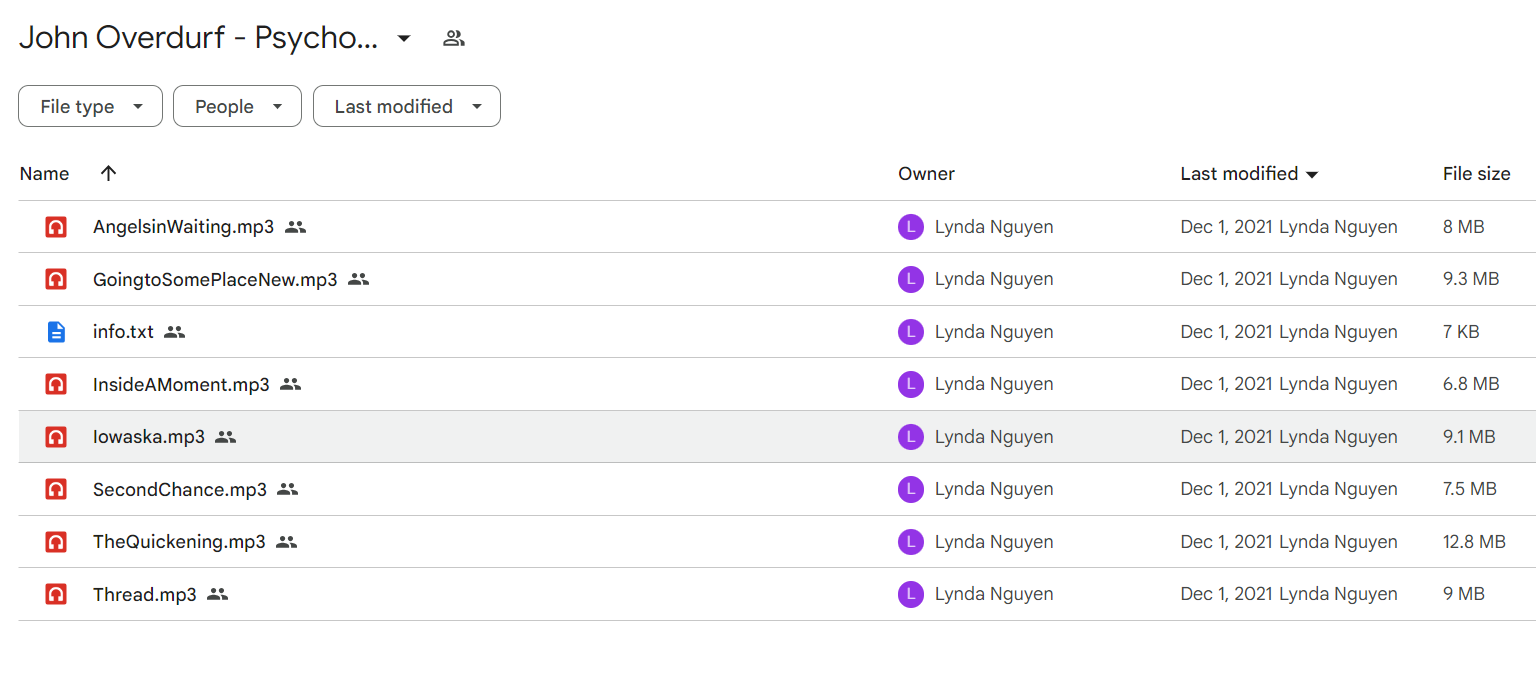
Task: Click the 9.1 MB file size value
Action: pyautogui.click(x=1469, y=437)
